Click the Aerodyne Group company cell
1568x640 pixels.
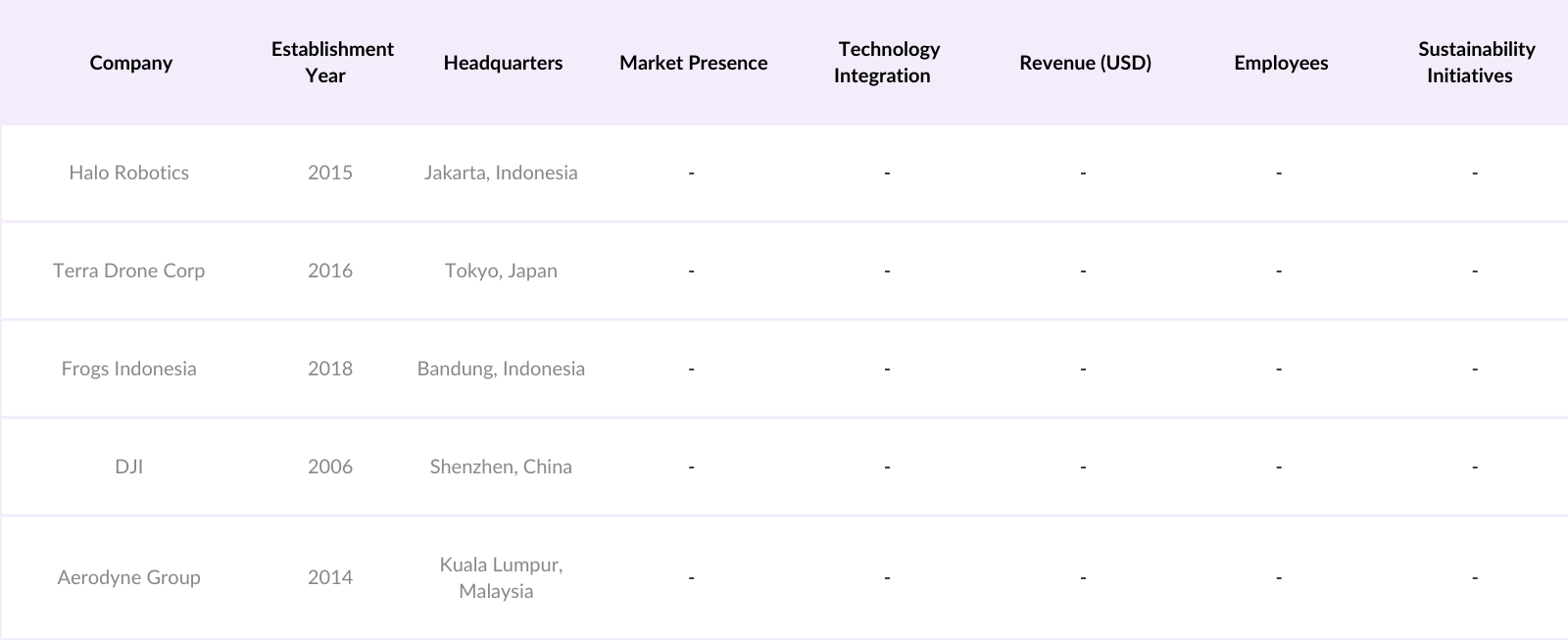coord(128,577)
